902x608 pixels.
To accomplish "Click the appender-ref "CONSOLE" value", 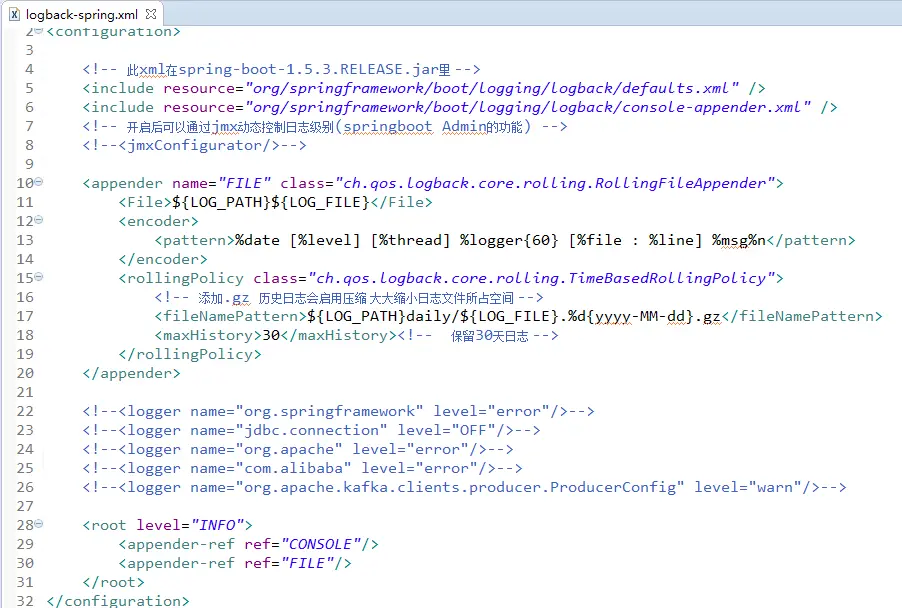I will point(325,544).
